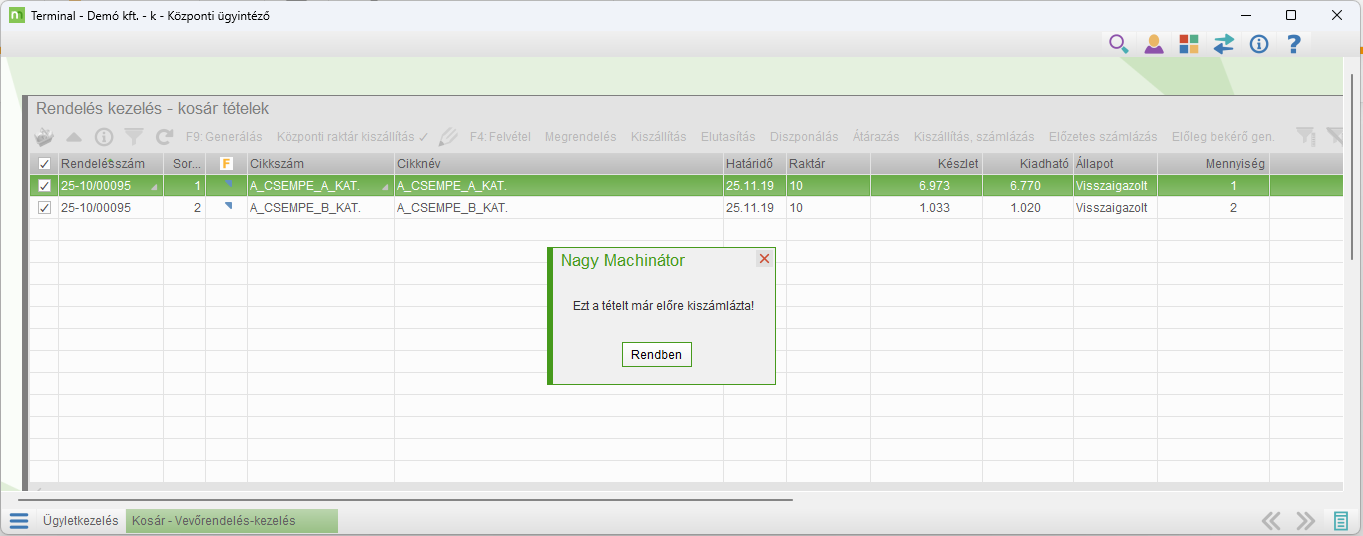This screenshot has width=1363, height=536.
Task: Sort by the Készlet column header
Action: (926, 164)
